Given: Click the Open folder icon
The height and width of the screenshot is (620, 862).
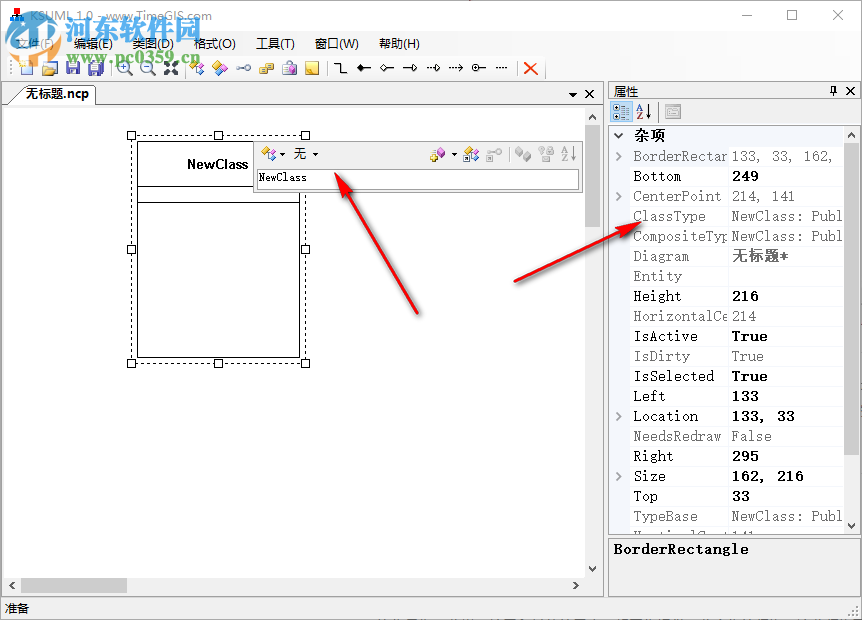Looking at the screenshot, I should pos(49,68).
